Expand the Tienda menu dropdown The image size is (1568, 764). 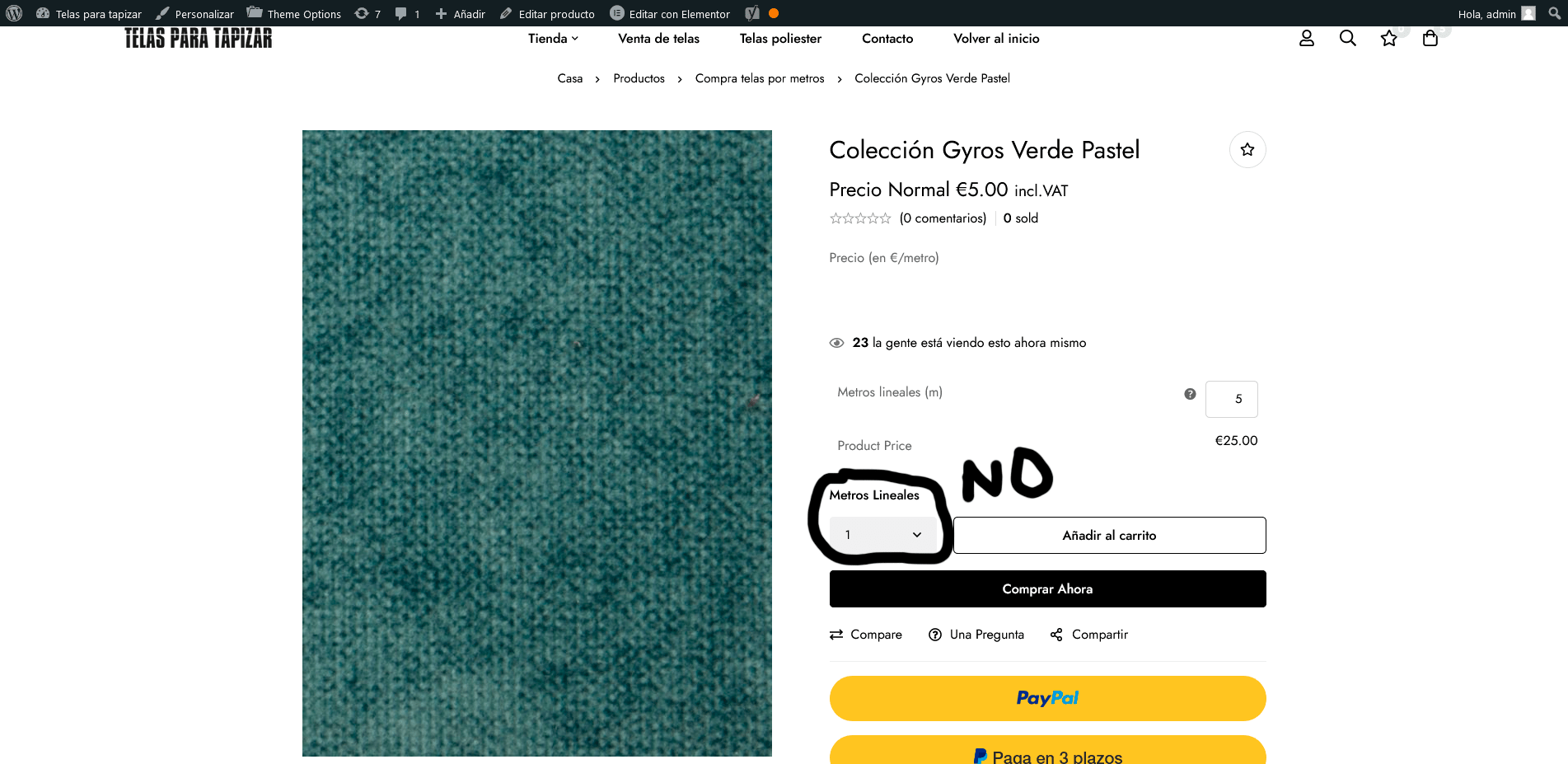point(553,39)
